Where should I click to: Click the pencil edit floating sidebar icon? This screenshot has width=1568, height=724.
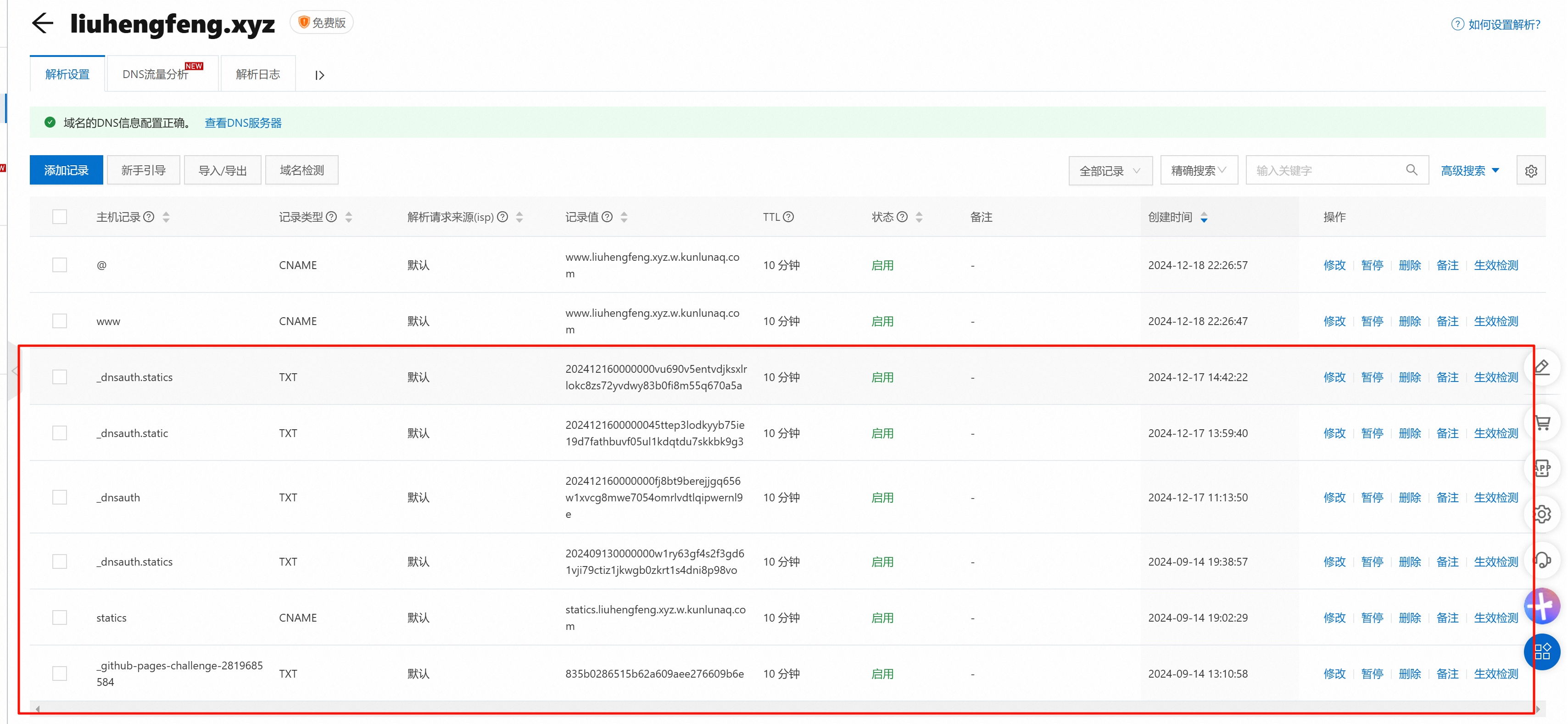1542,367
